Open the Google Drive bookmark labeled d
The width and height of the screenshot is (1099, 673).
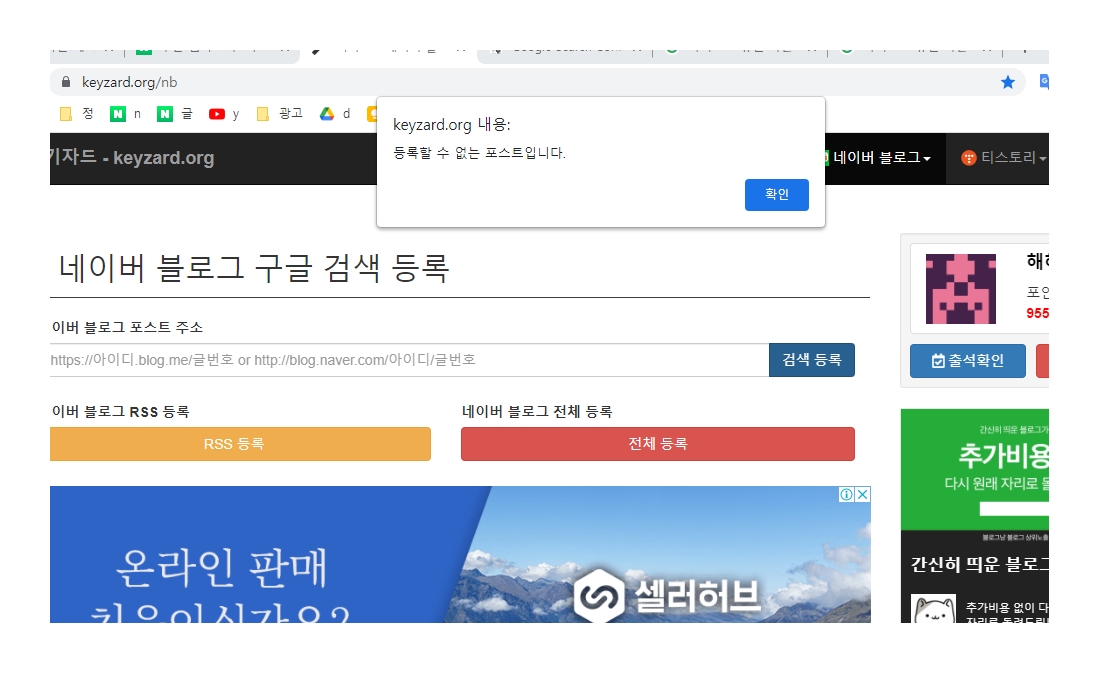tap(335, 114)
